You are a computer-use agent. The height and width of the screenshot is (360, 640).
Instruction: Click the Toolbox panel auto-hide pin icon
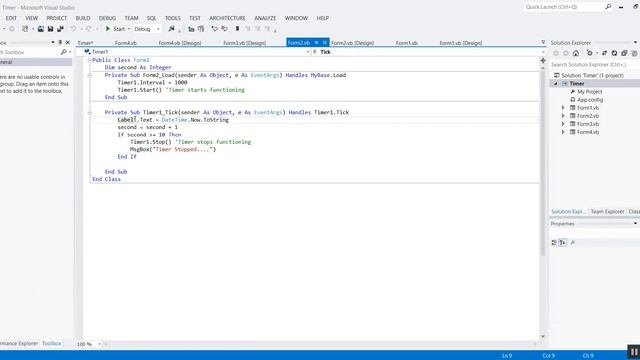[60, 42]
